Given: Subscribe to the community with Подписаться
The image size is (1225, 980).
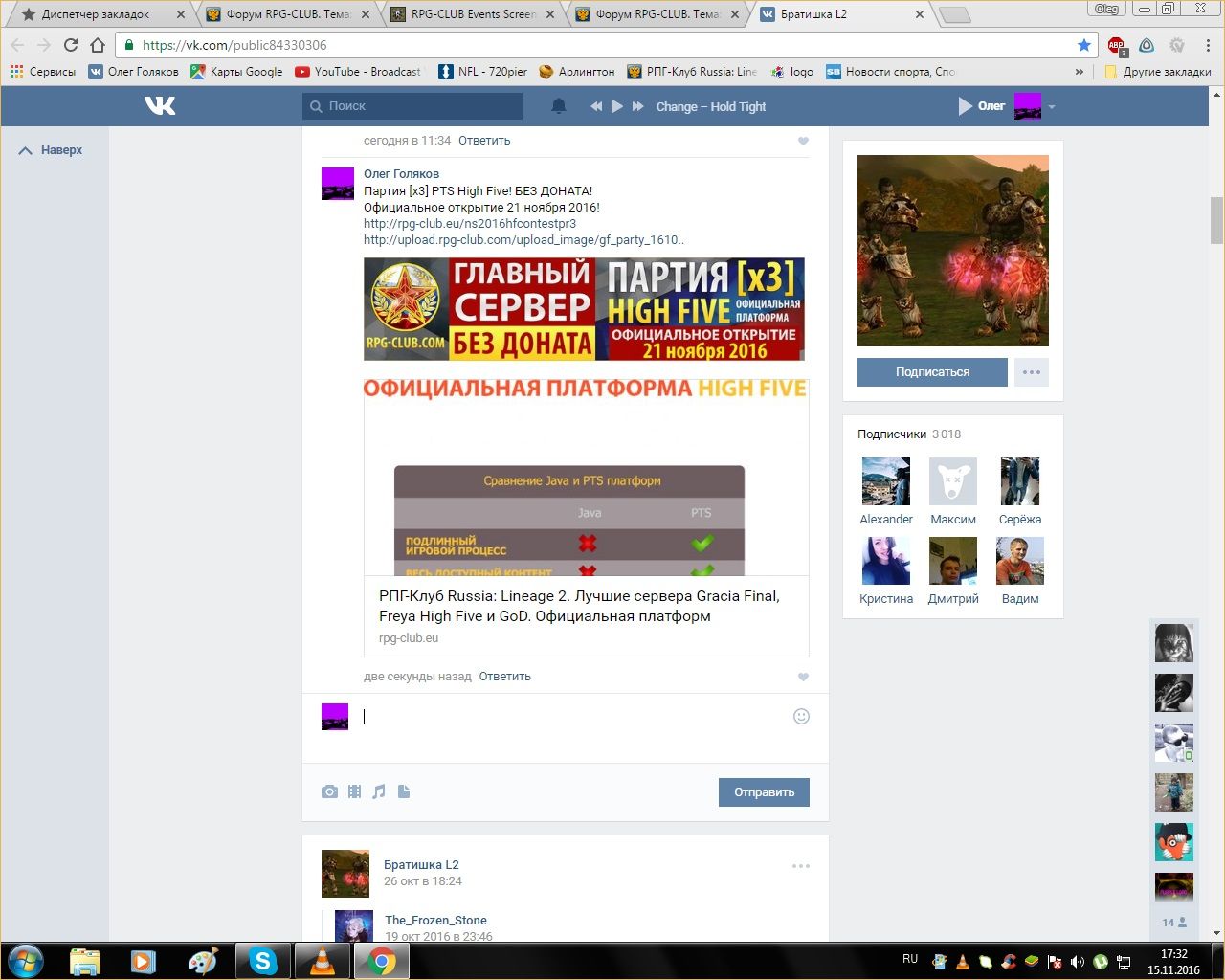Looking at the screenshot, I should 932,372.
